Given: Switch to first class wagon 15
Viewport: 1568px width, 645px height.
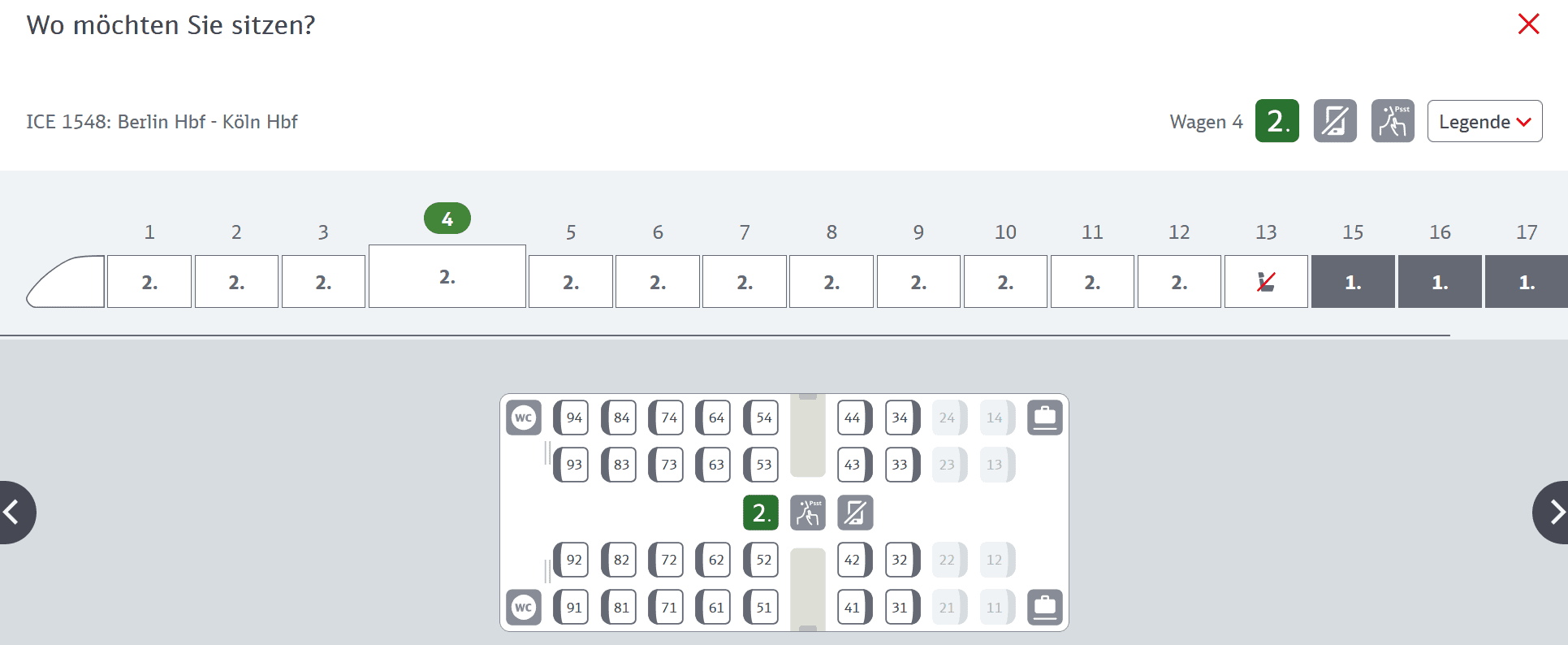Looking at the screenshot, I should 1353,281.
